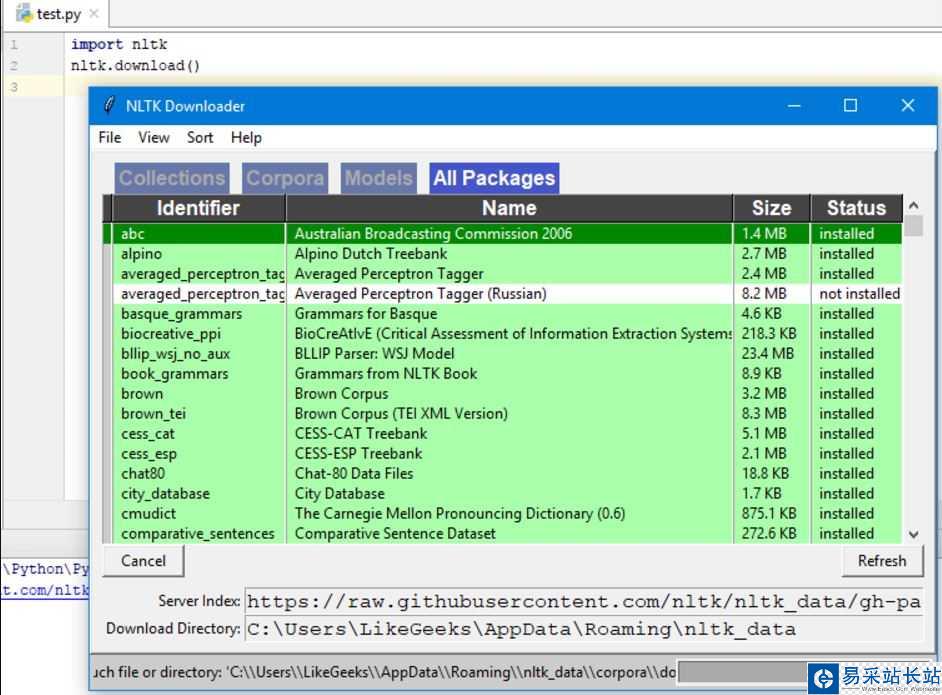The width and height of the screenshot is (942, 695).
Task: Click 'Brown Corpus (TEI XML Version)' name
Action: 401,413
